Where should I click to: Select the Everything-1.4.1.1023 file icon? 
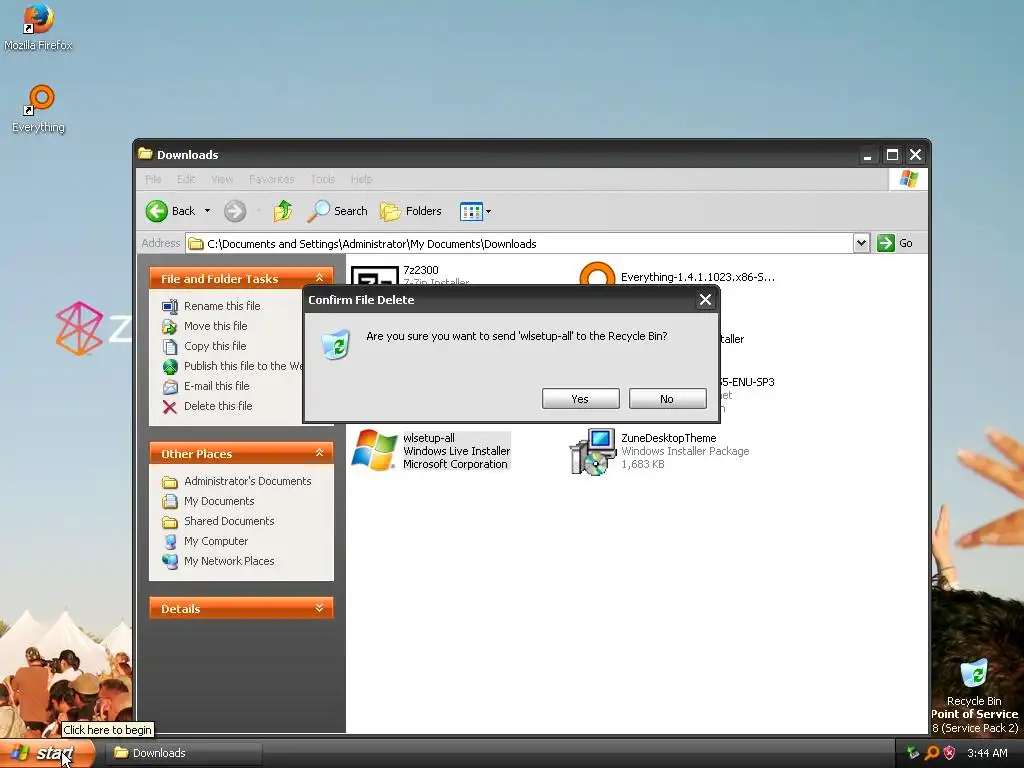(597, 273)
